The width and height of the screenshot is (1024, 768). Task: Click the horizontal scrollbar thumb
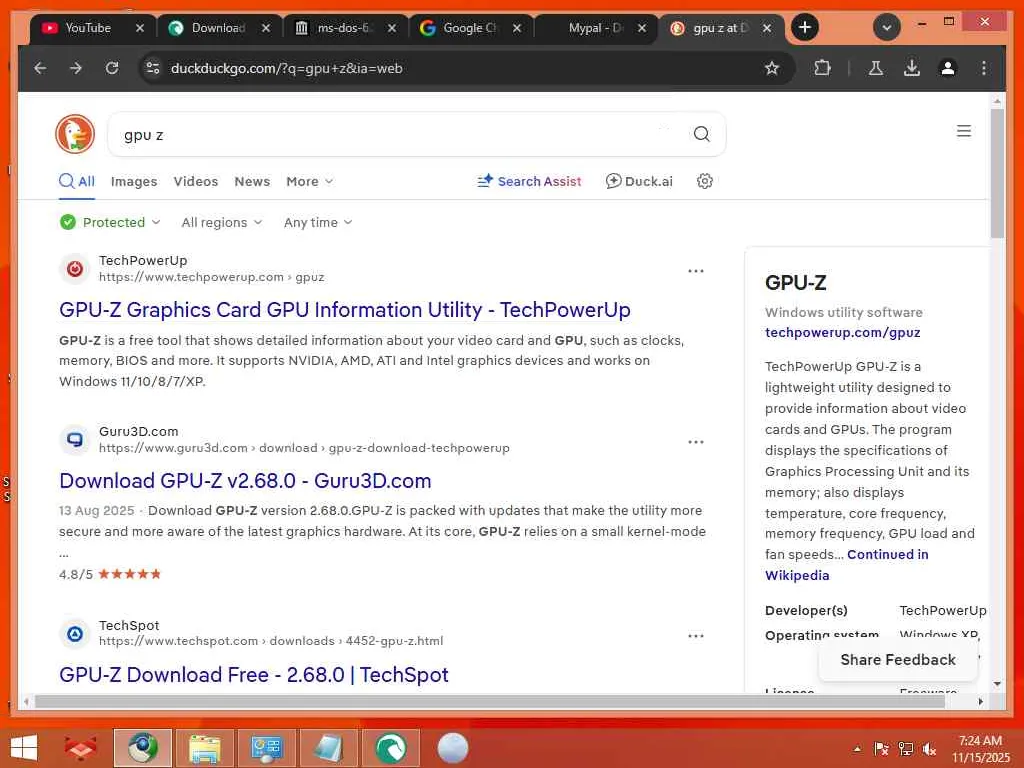490,701
